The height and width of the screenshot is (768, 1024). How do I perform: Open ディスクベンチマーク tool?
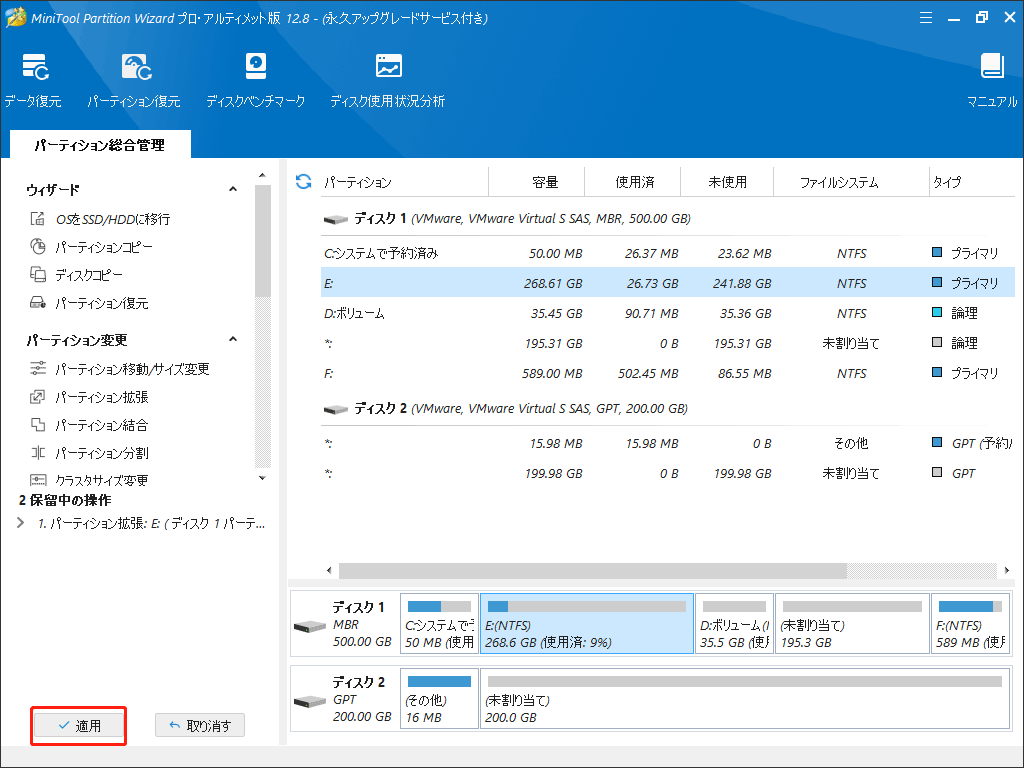point(255,80)
